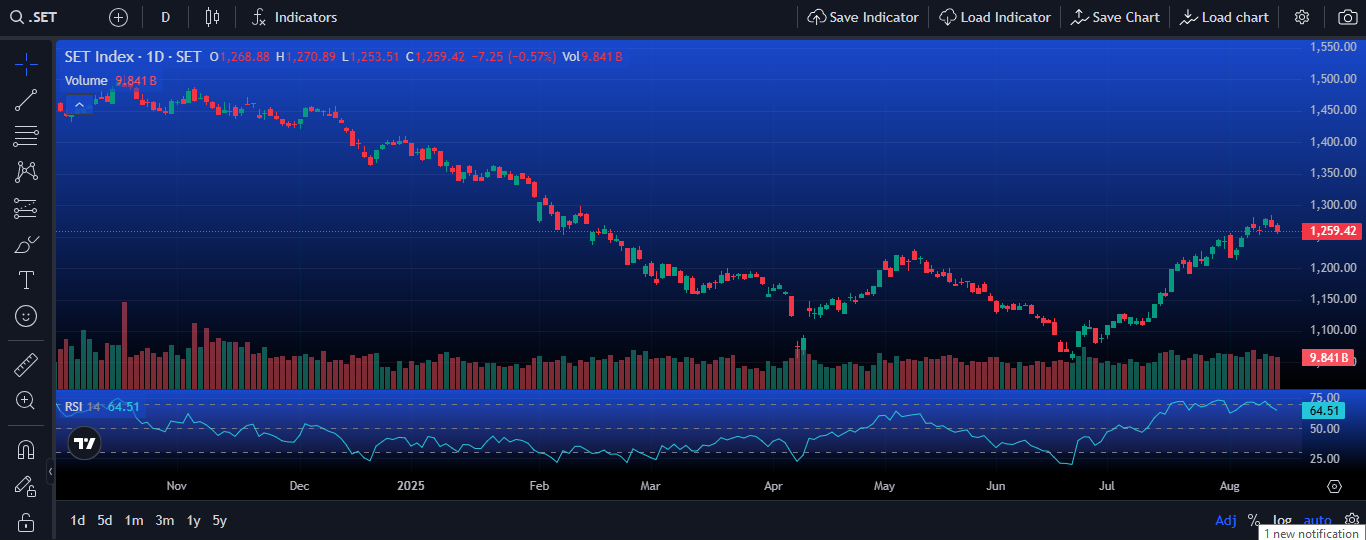
Task: Open the D timeframe interval selector
Action: click(x=165, y=17)
